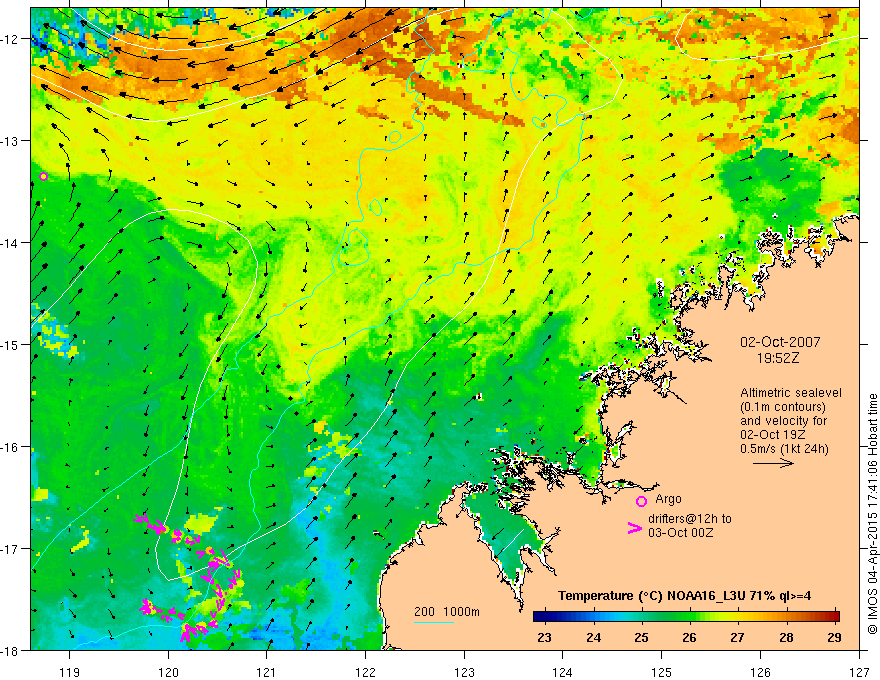
Task: Click the 122 longitude axis label
Action: (x=365, y=672)
